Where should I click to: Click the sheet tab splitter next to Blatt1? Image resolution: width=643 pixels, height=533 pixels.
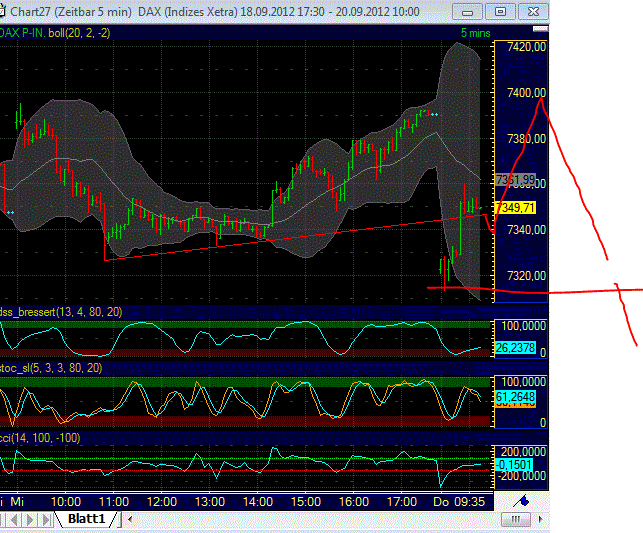pos(120,519)
